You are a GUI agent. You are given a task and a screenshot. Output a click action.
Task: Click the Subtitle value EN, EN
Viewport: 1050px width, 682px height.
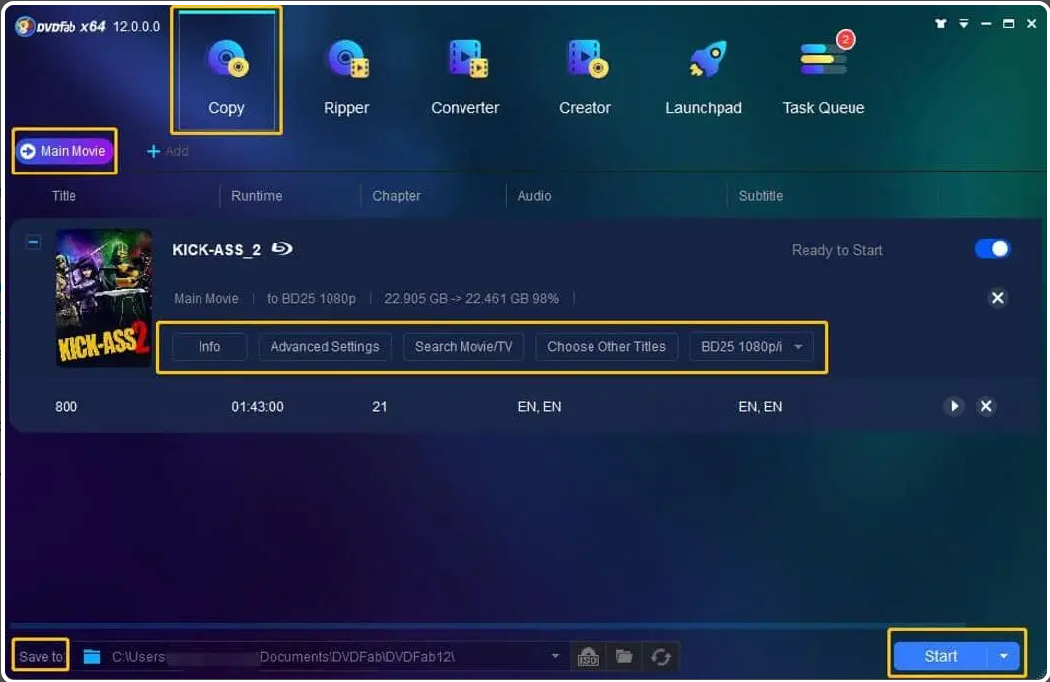pos(760,407)
